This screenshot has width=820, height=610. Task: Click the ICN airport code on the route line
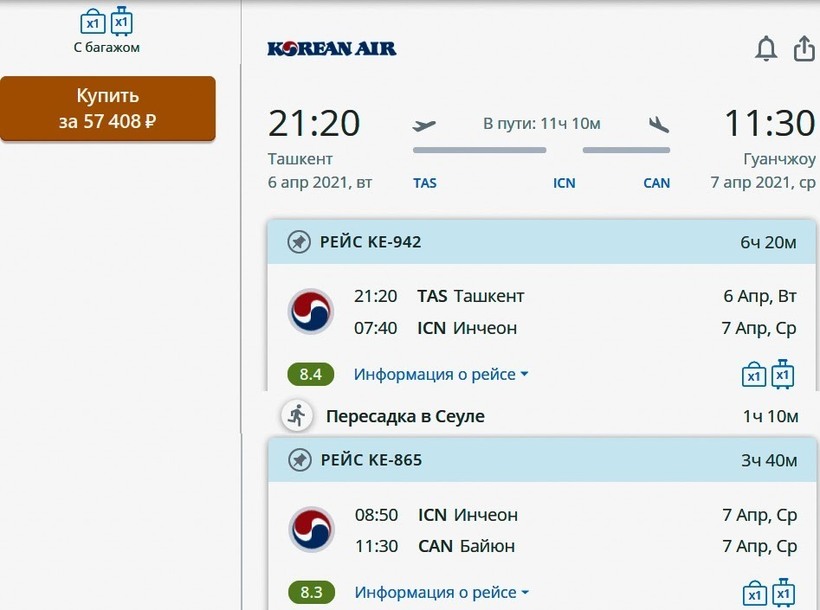tap(564, 183)
